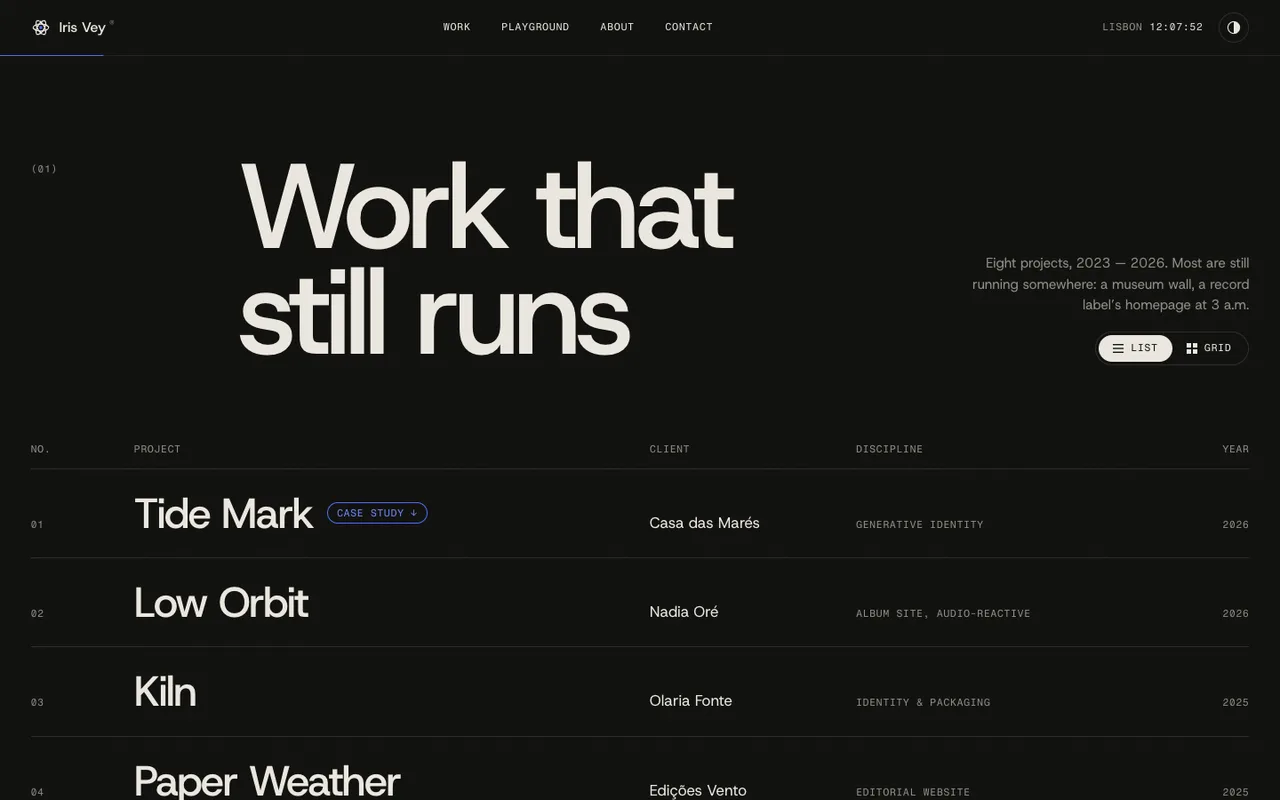The height and width of the screenshot is (800, 1280).
Task: Click the Iris Vey logo icon
Action: [40, 27]
